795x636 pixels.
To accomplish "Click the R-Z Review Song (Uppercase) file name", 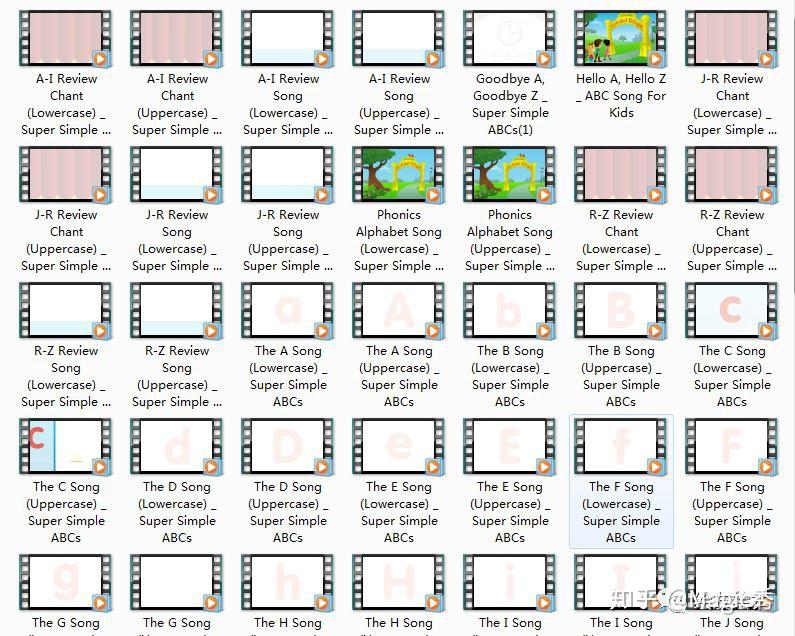I will [x=177, y=376].
